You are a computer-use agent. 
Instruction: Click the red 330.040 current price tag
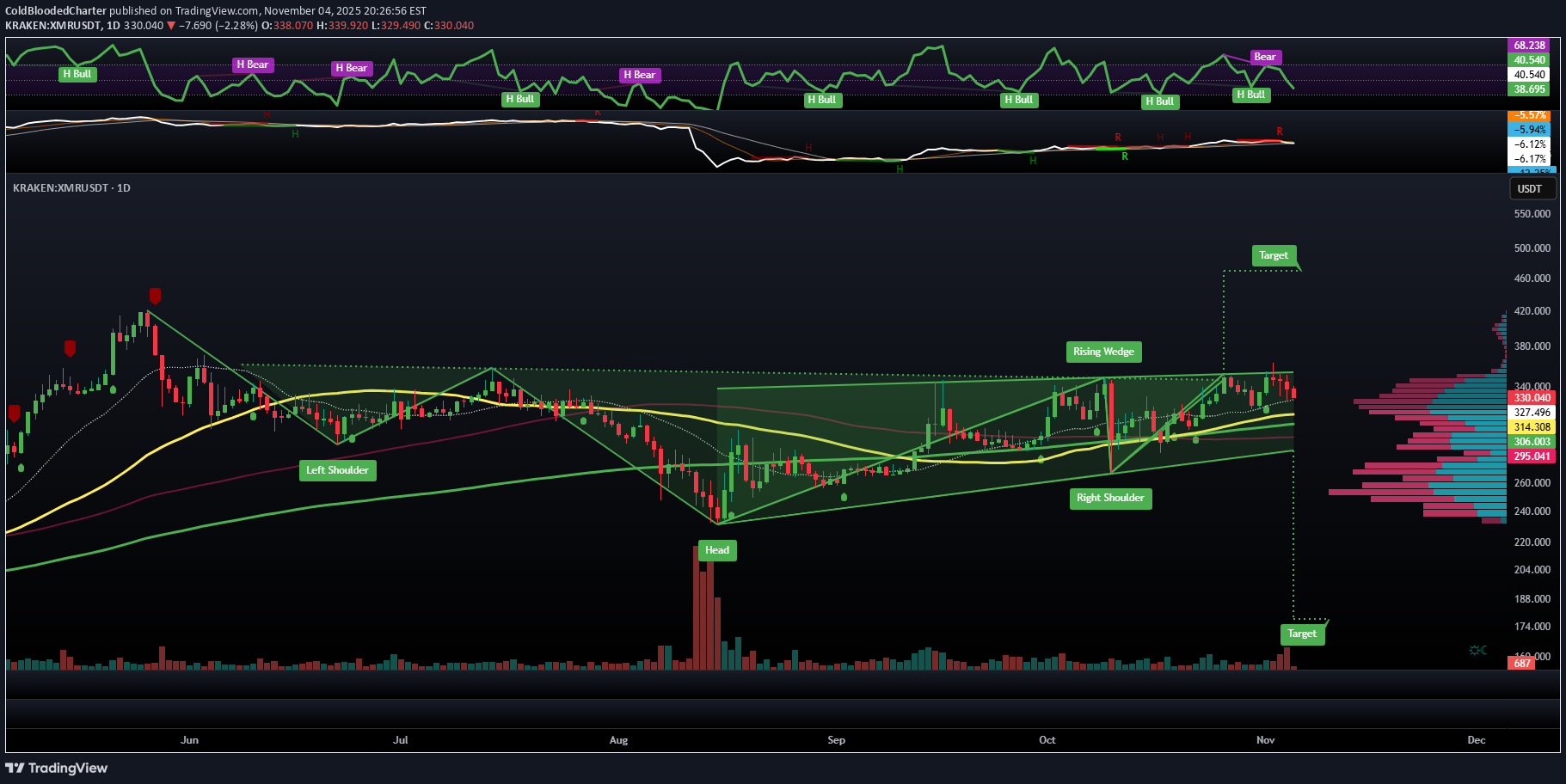click(1532, 398)
